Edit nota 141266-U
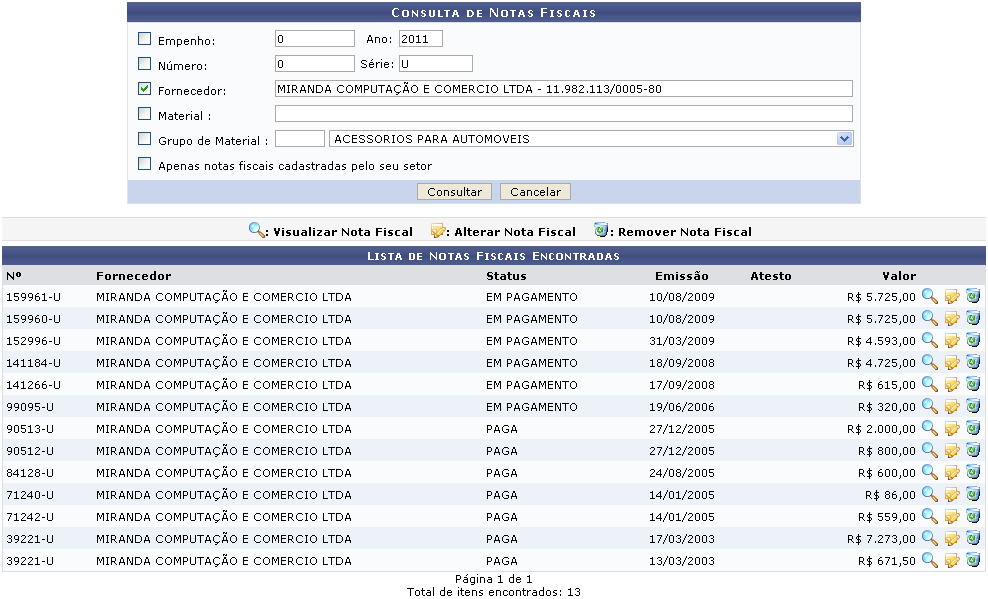This screenshot has height=599, width=988. (951, 385)
